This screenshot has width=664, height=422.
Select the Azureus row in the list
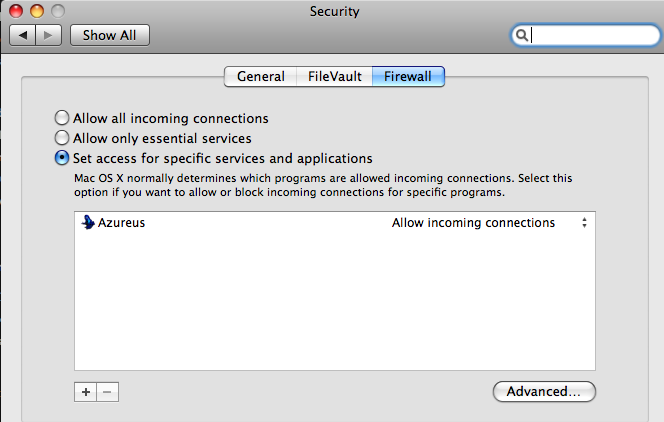(335, 223)
